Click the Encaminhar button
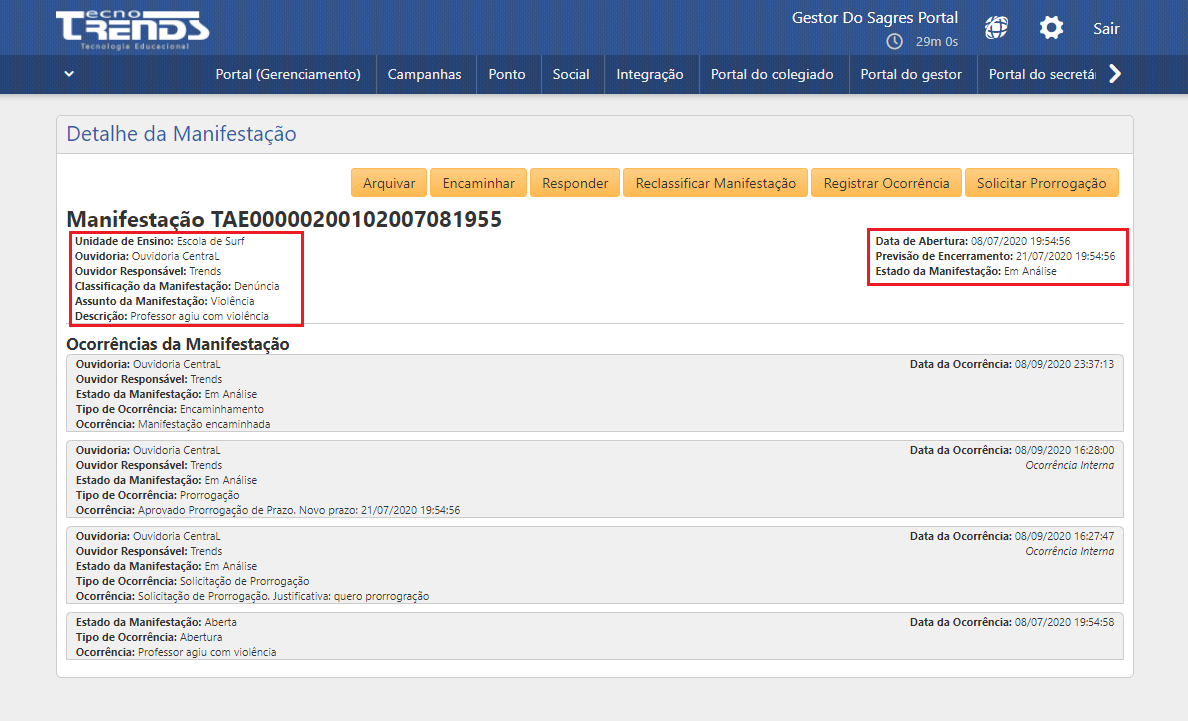 click(x=479, y=183)
